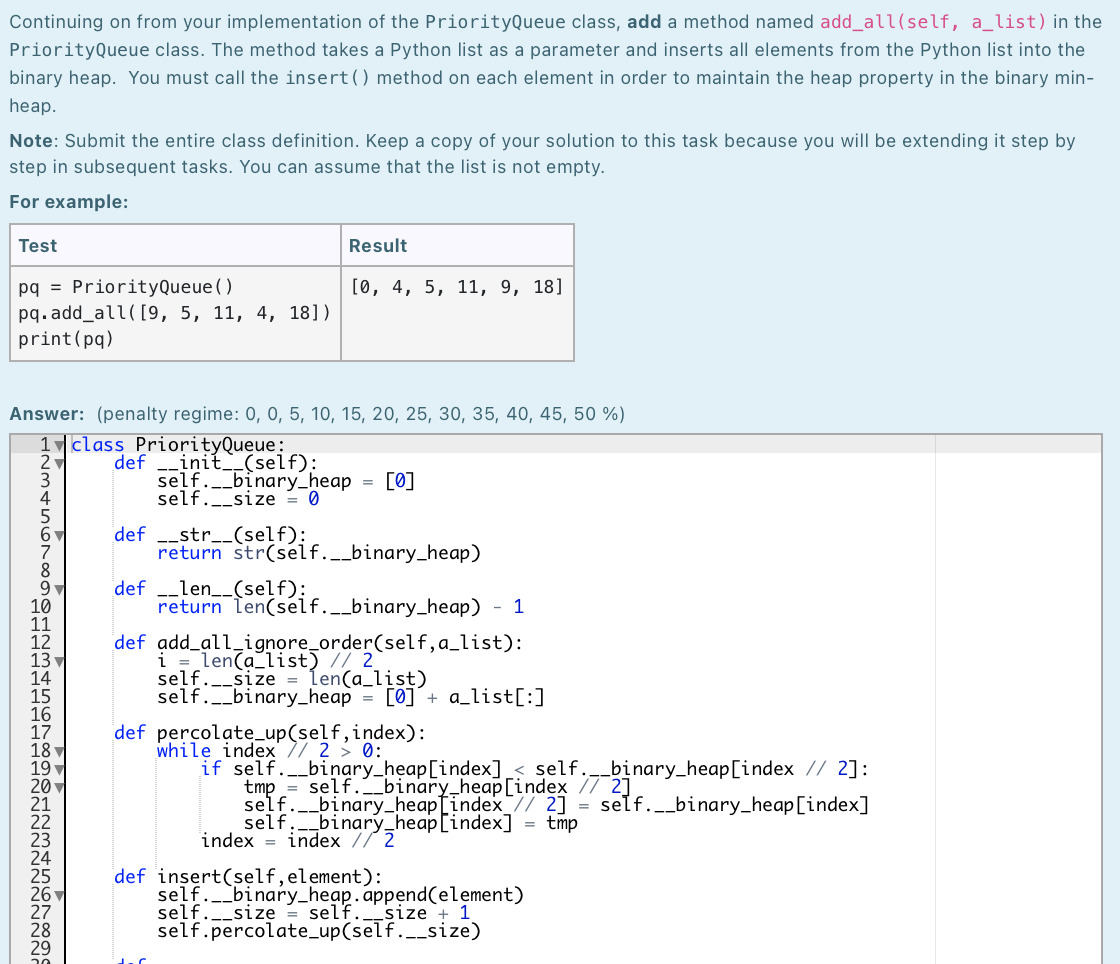Click line number 24 in the editor gutter

coord(41,858)
